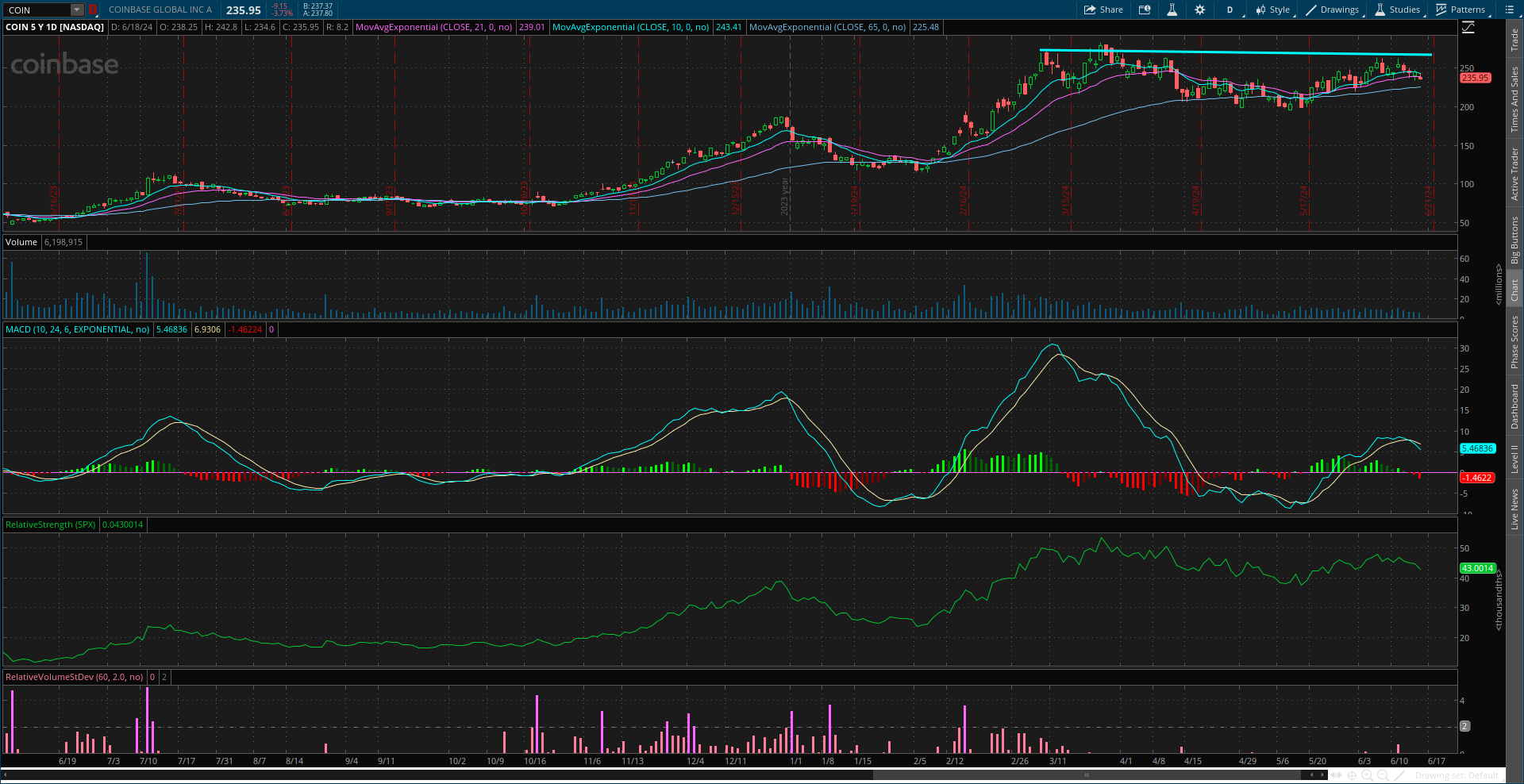Click the active drawing tool line icon
Viewport: 1524px width, 784px height.
1400,775
